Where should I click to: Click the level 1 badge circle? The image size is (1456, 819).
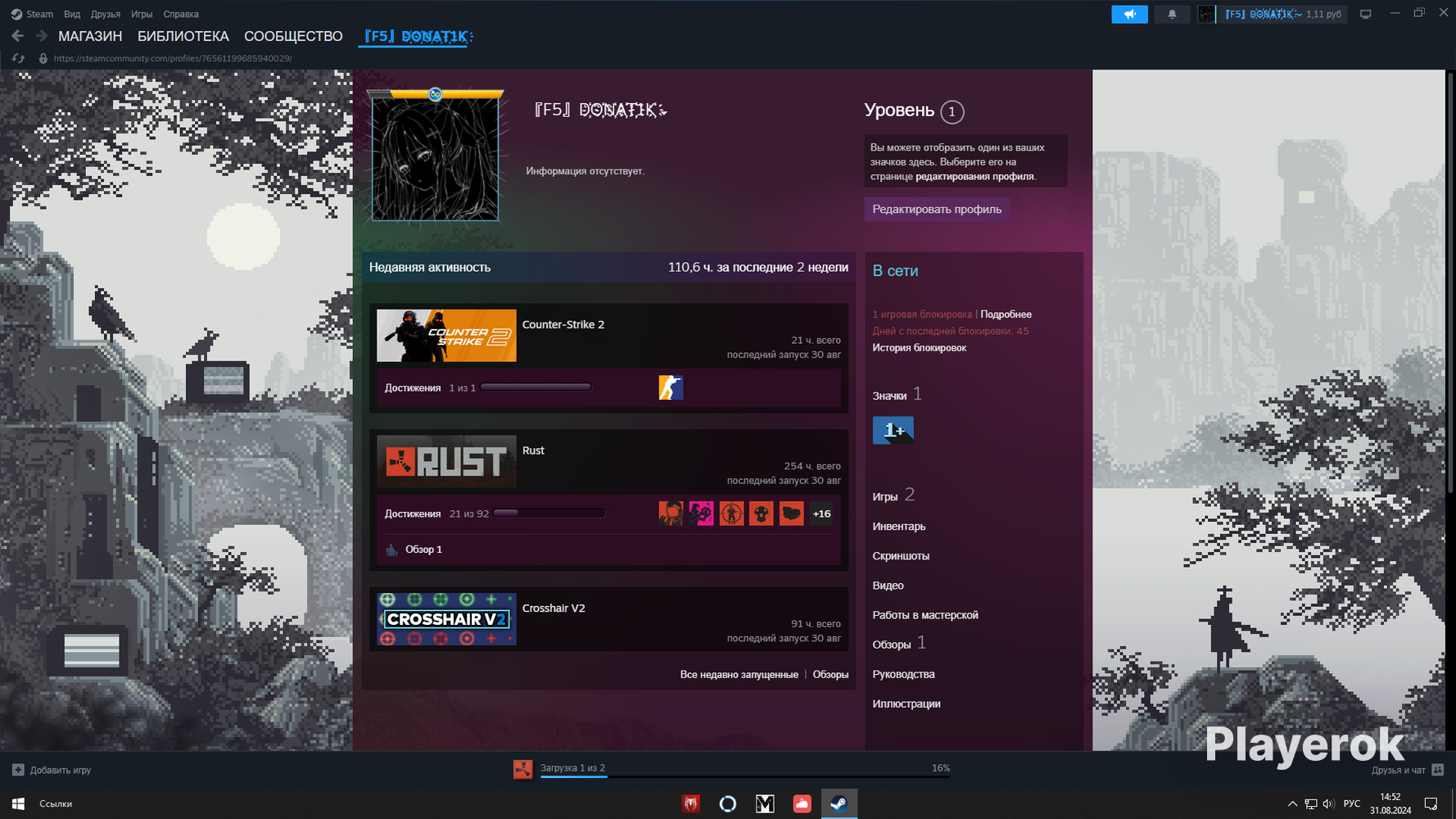(x=952, y=111)
